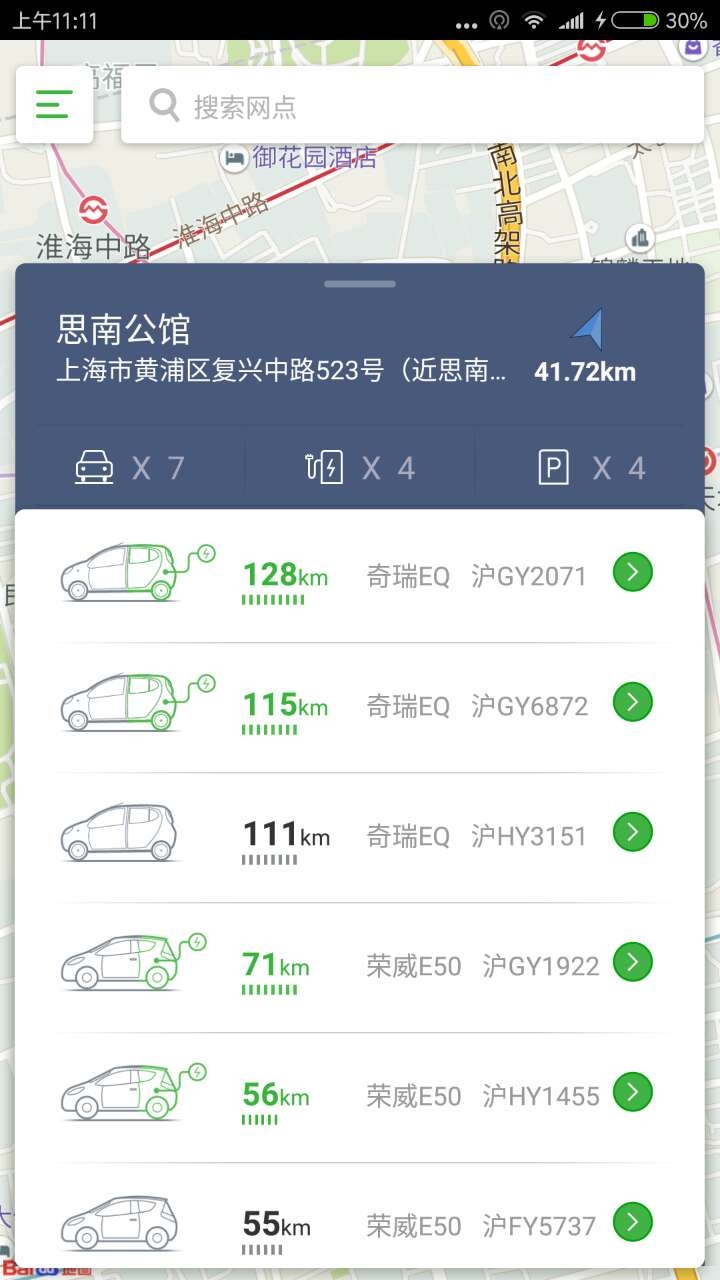This screenshot has height=1280, width=720.
Task: Open details arrow for 沪GY6872
Action: pos(632,702)
